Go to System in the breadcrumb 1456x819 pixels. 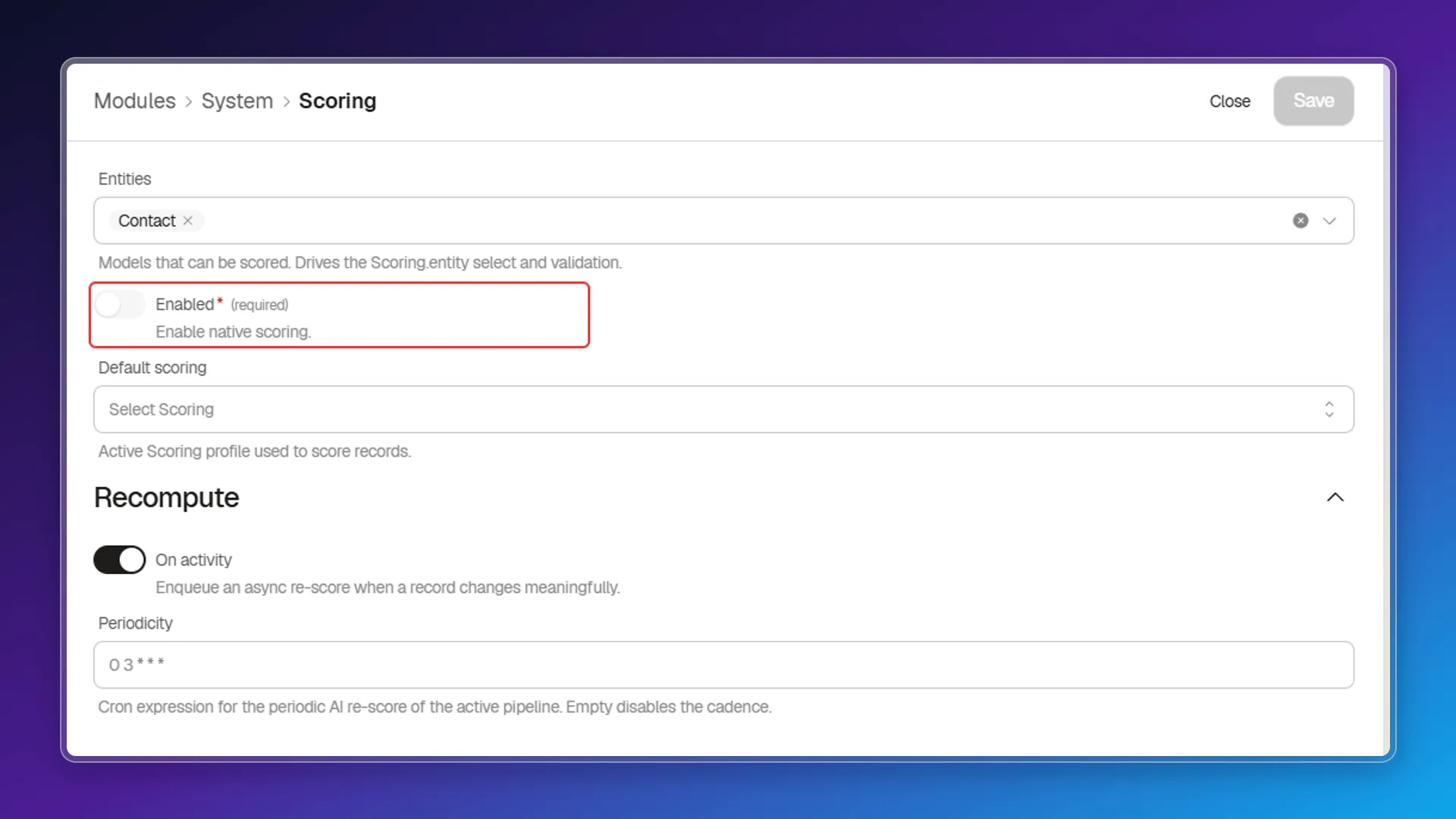point(237,101)
